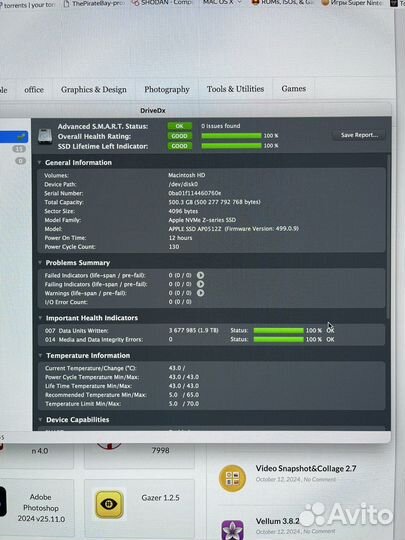Click the 12 hours power on time value

[180, 238]
